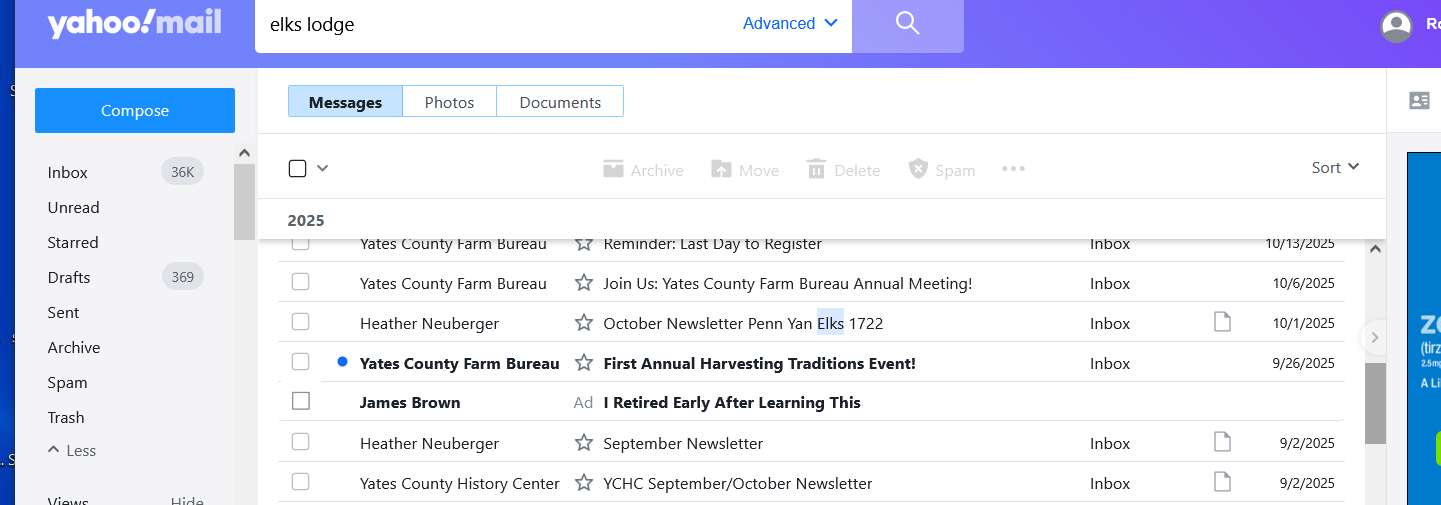Viewport: 1441px width, 505px height.
Task: Click sidebar scroll up arrow
Action: (x=244, y=153)
